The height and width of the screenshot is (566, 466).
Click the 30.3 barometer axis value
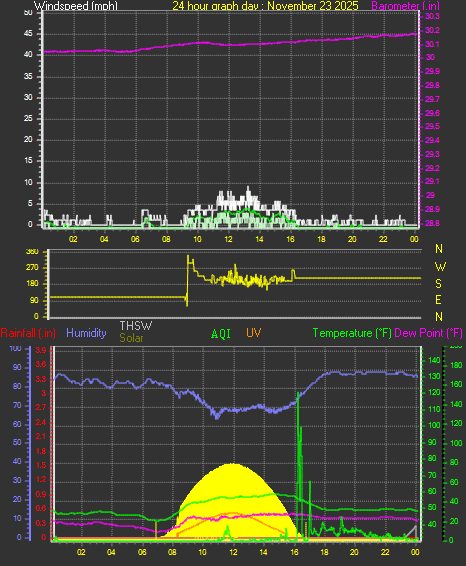[432, 16]
